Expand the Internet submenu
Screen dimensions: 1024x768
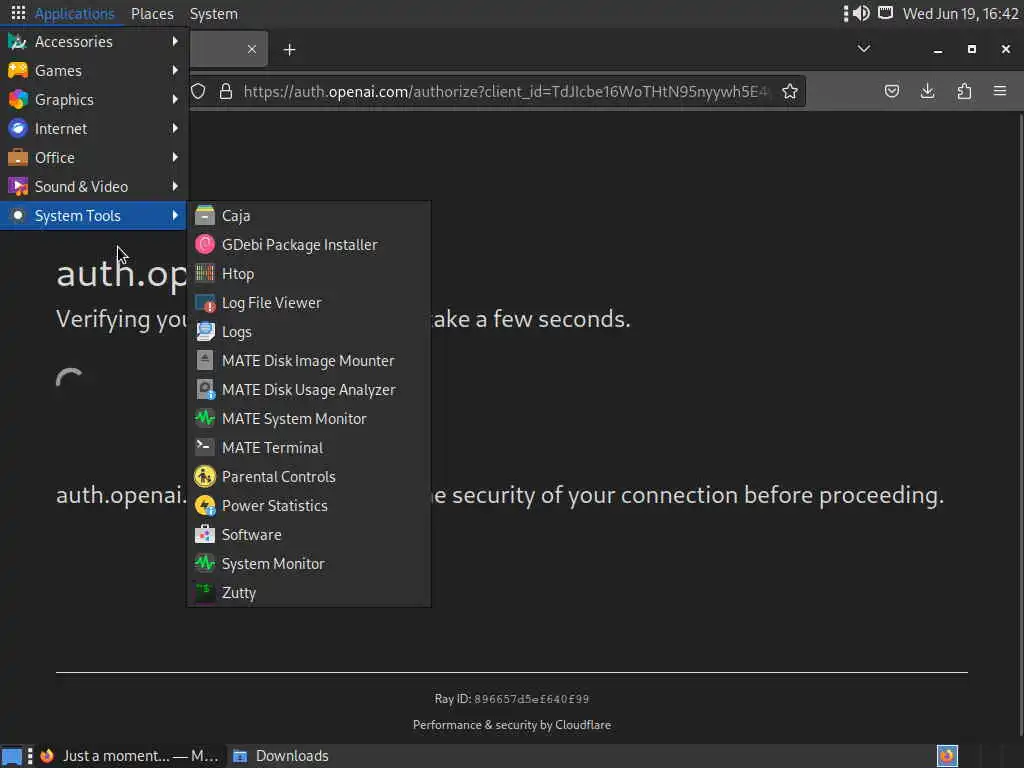(94, 129)
